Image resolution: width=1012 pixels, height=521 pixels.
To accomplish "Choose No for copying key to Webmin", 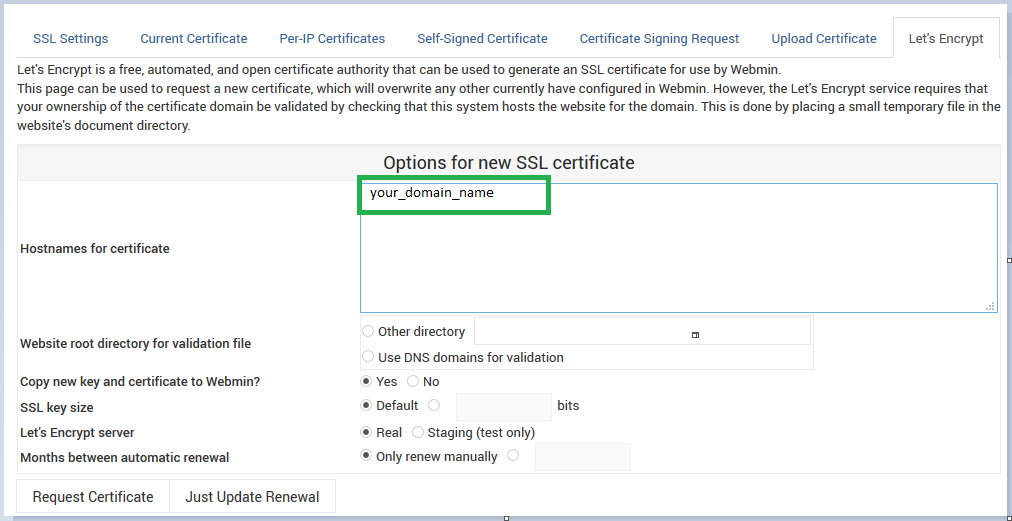I will (x=413, y=382).
